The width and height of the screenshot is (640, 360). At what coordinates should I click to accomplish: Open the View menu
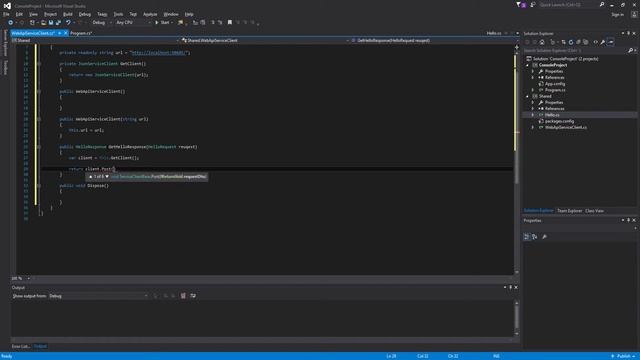click(x=33, y=14)
